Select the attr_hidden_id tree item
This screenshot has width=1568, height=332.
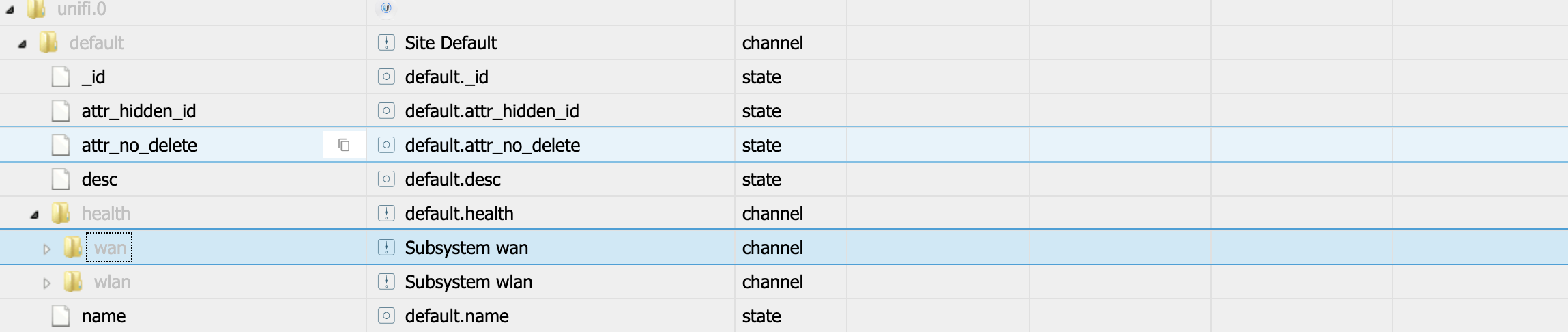(139, 111)
